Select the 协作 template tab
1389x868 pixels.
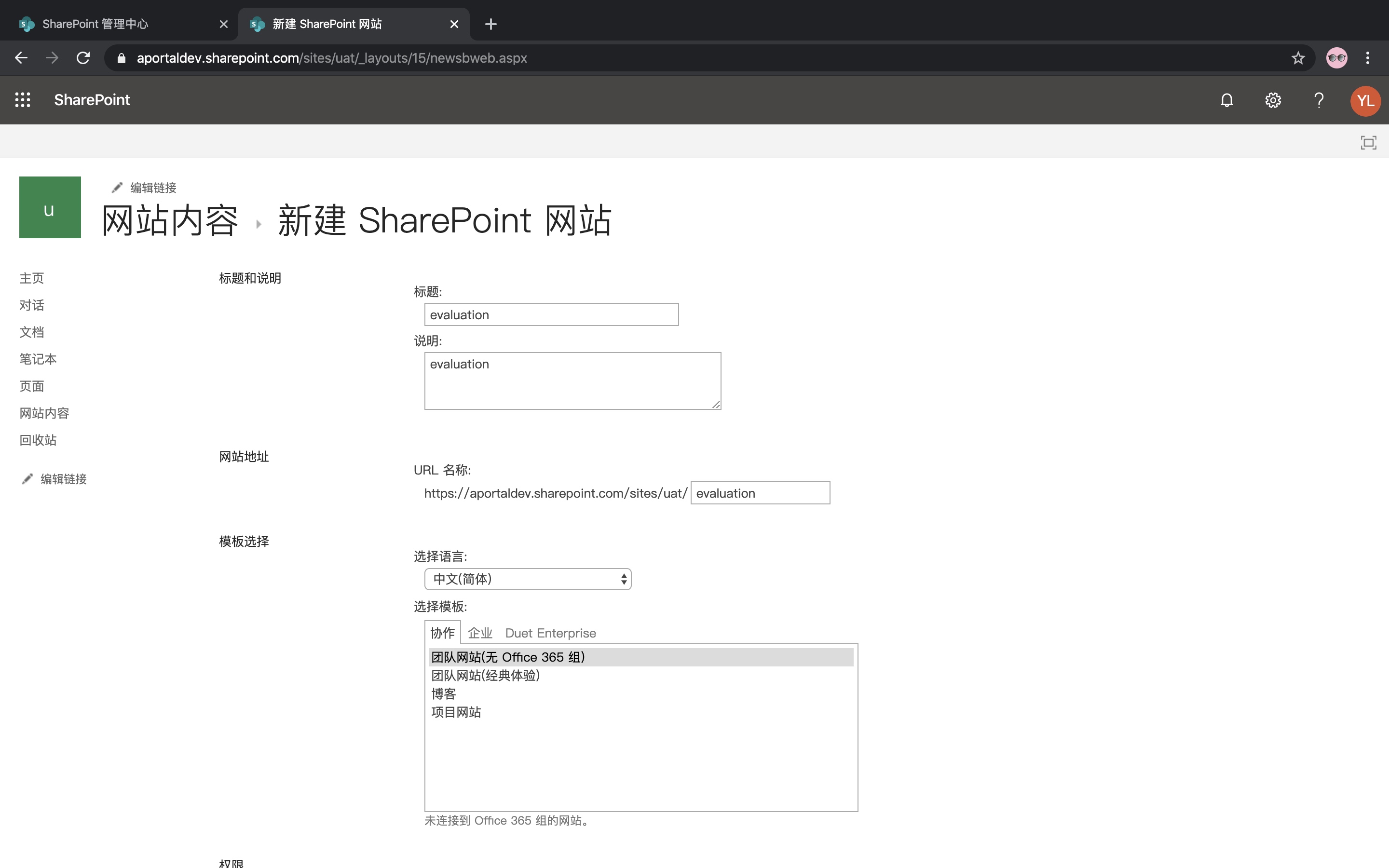pyautogui.click(x=442, y=633)
